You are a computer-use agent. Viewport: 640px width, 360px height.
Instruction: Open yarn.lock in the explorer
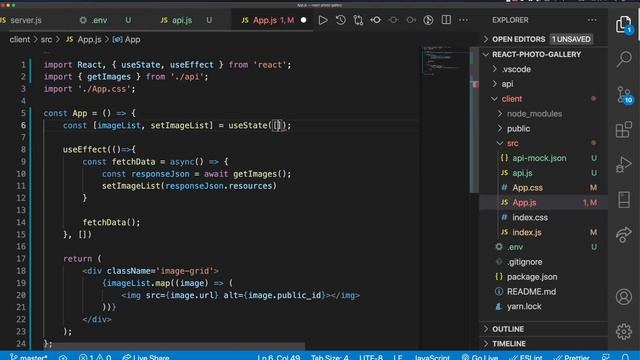[x=543, y=306]
